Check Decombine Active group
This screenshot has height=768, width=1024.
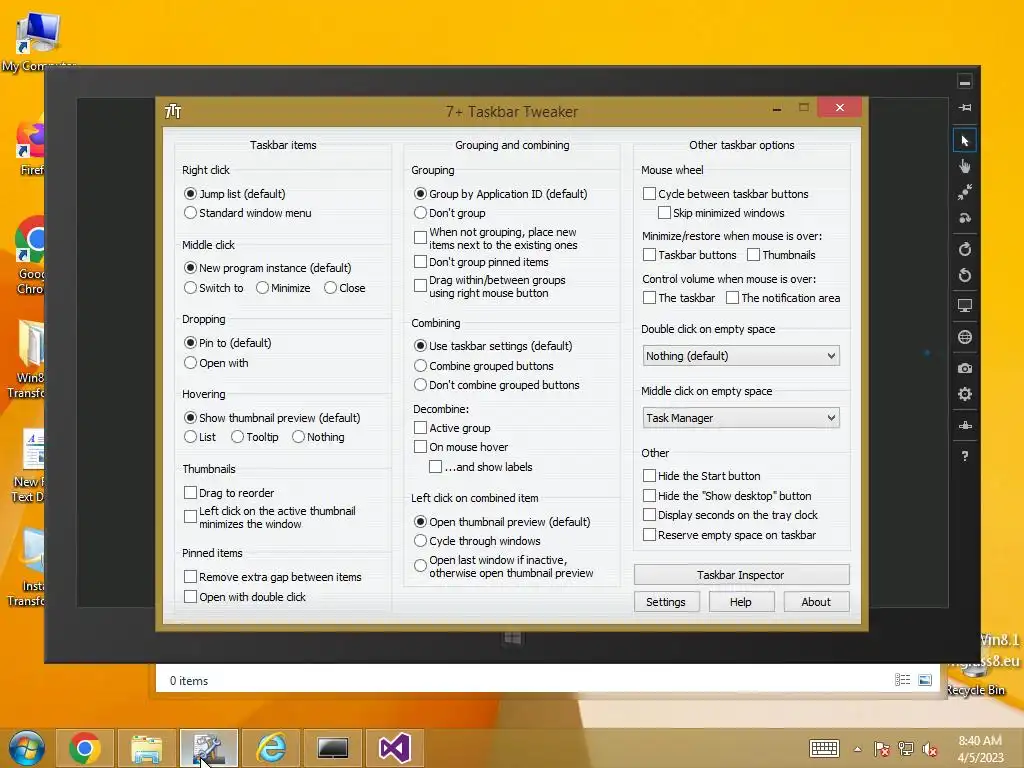pos(453,428)
